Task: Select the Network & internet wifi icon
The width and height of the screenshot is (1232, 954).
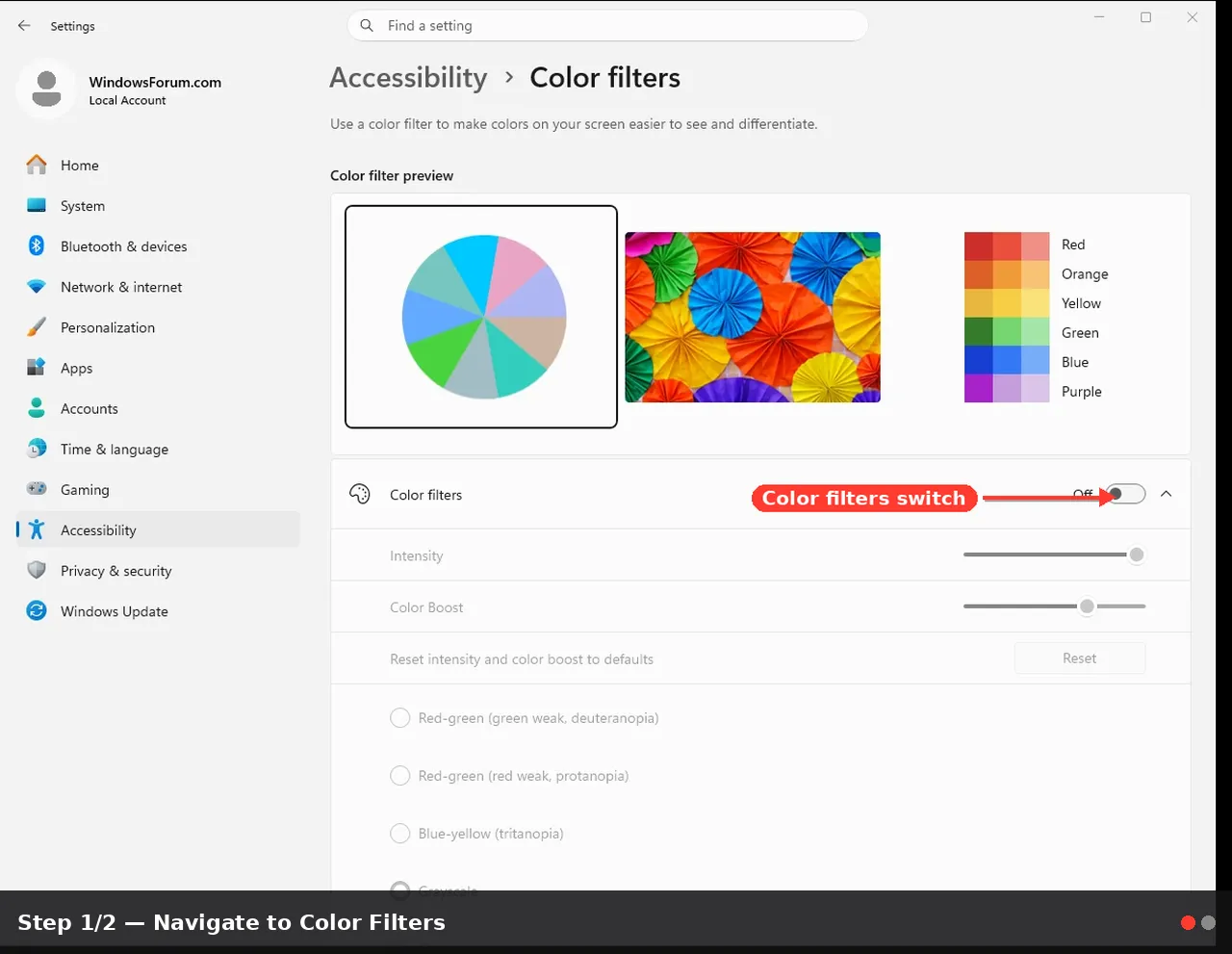Action: pos(37,287)
